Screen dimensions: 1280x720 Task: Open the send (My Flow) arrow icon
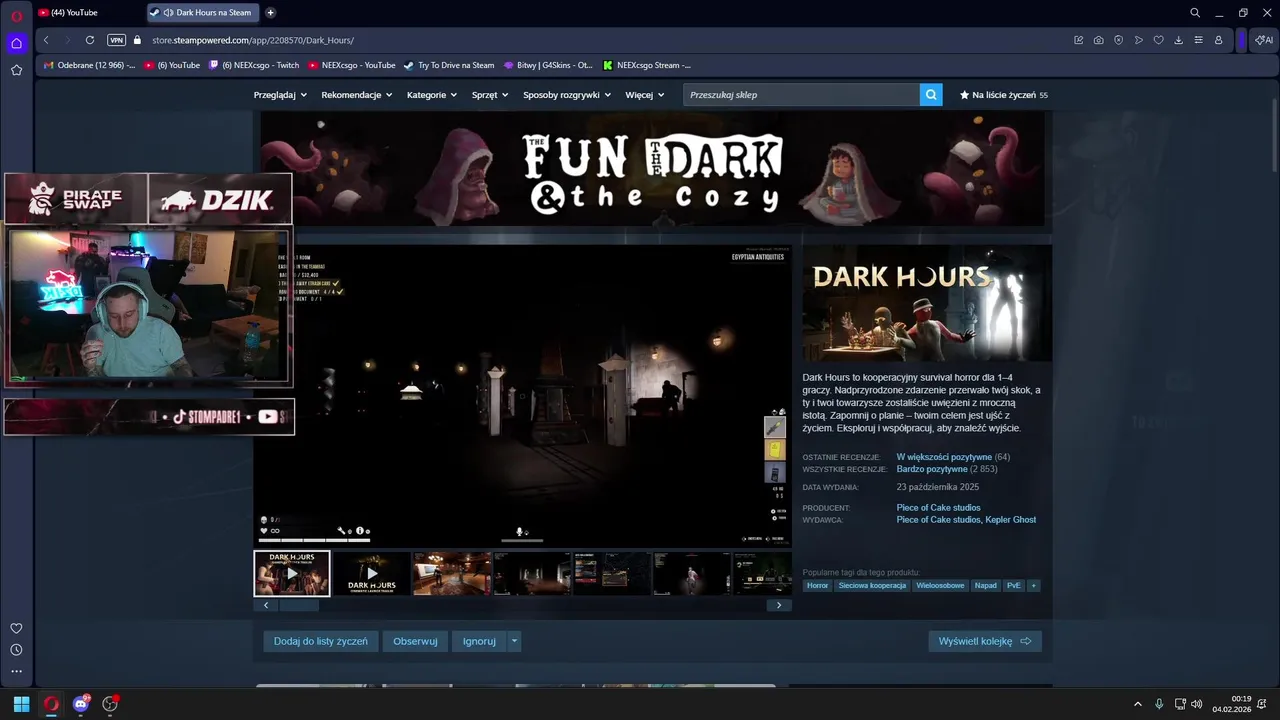click(1139, 40)
